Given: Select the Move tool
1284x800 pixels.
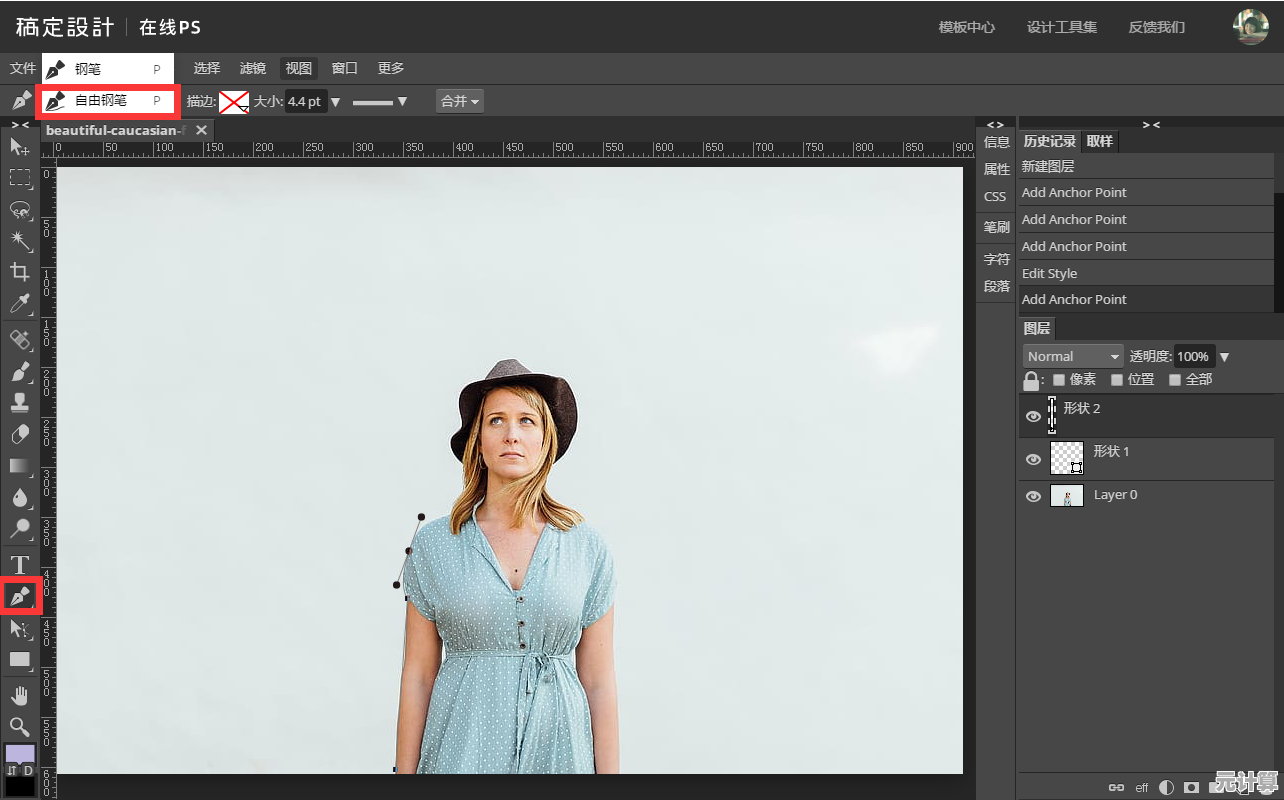Looking at the screenshot, I should tap(20, 147).
